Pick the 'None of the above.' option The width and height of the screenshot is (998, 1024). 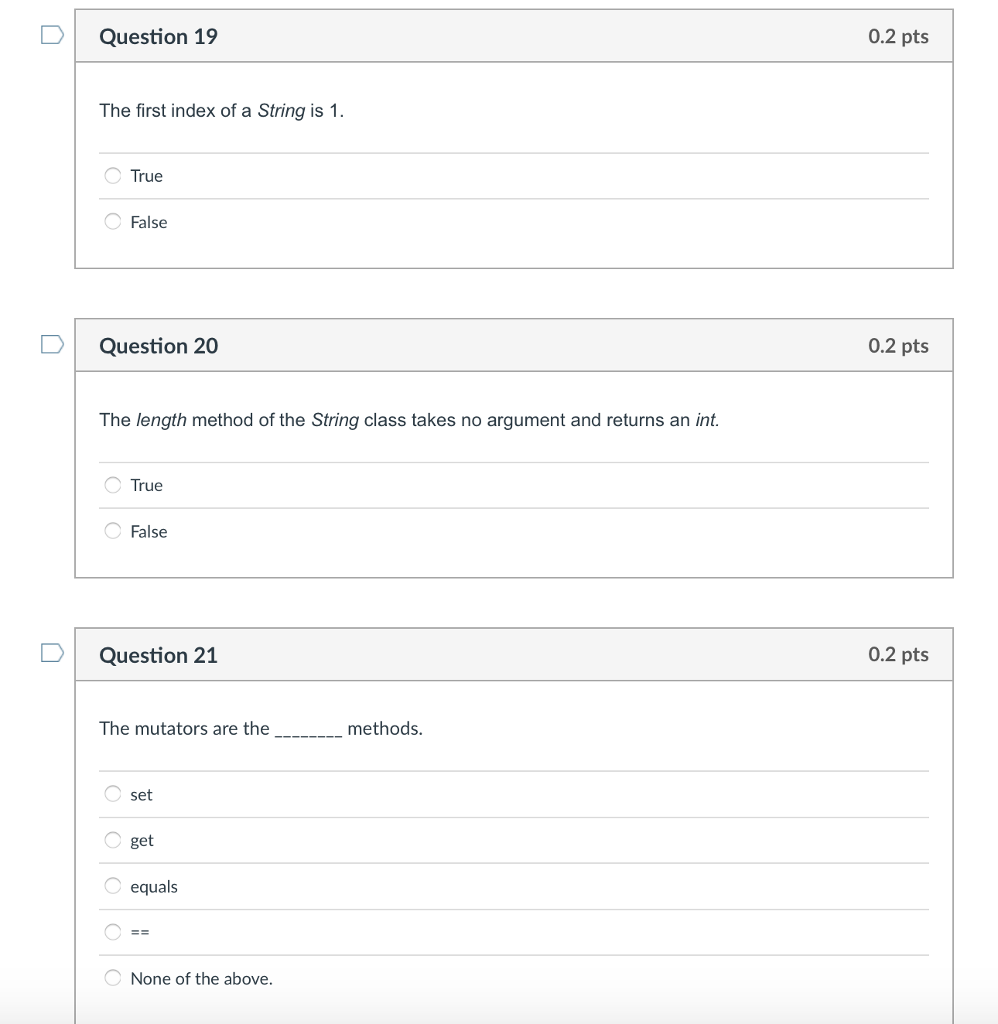(x=114, y=979)
